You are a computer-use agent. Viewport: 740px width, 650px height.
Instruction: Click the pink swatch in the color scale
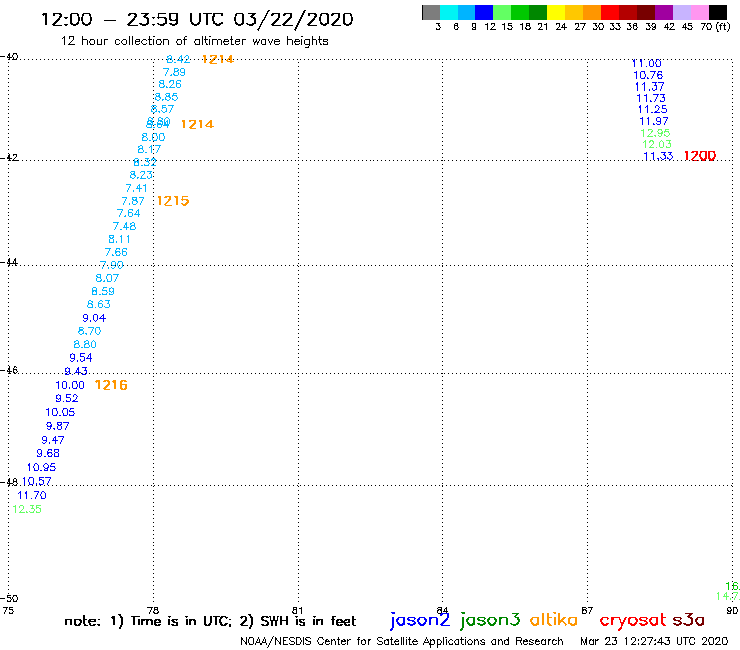point(700,12)
